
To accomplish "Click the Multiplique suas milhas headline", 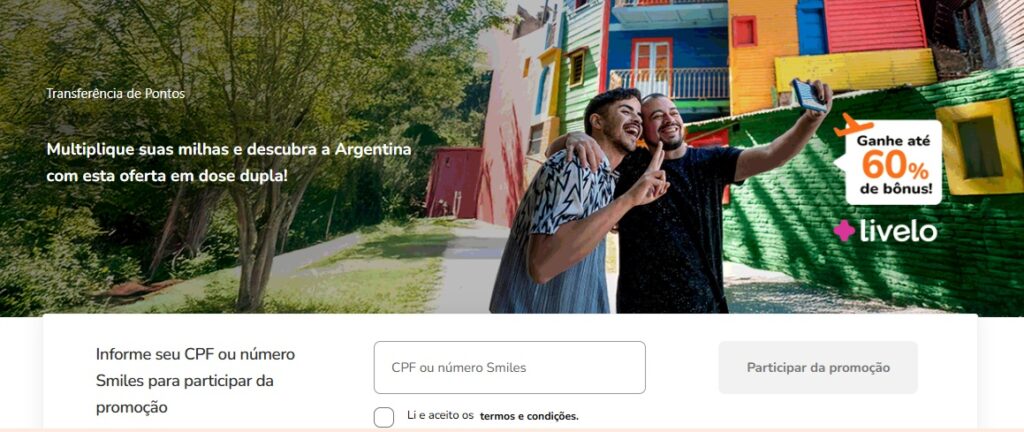I will (x=229, y=162).
